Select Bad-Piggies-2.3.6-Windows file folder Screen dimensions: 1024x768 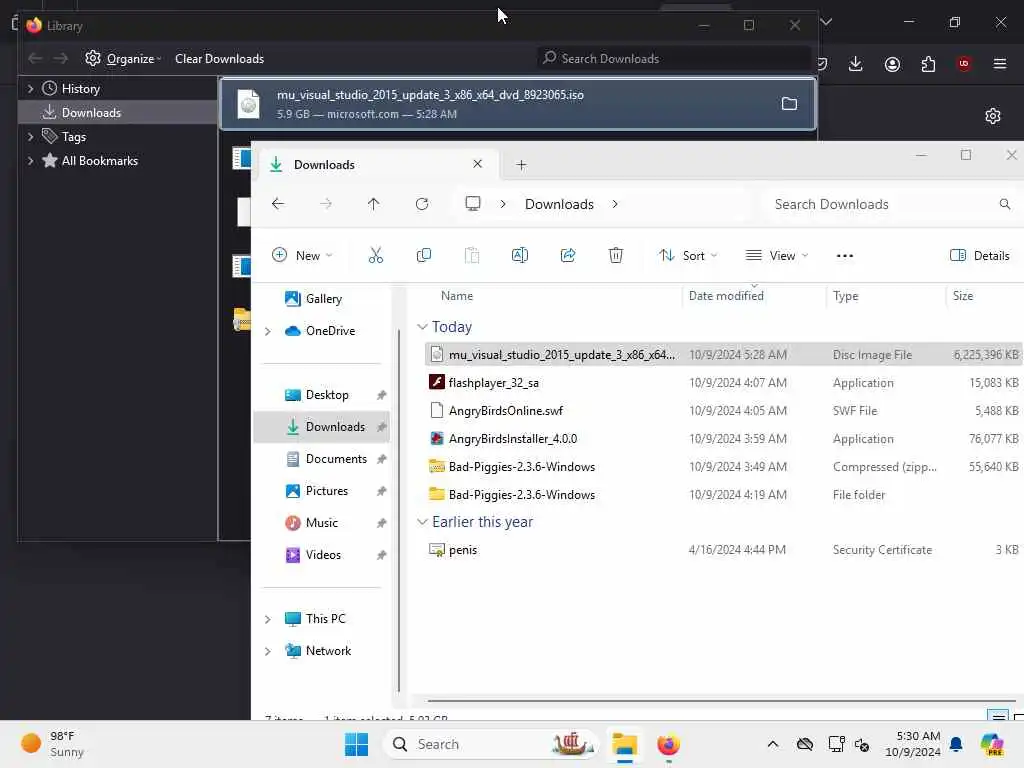723,495
